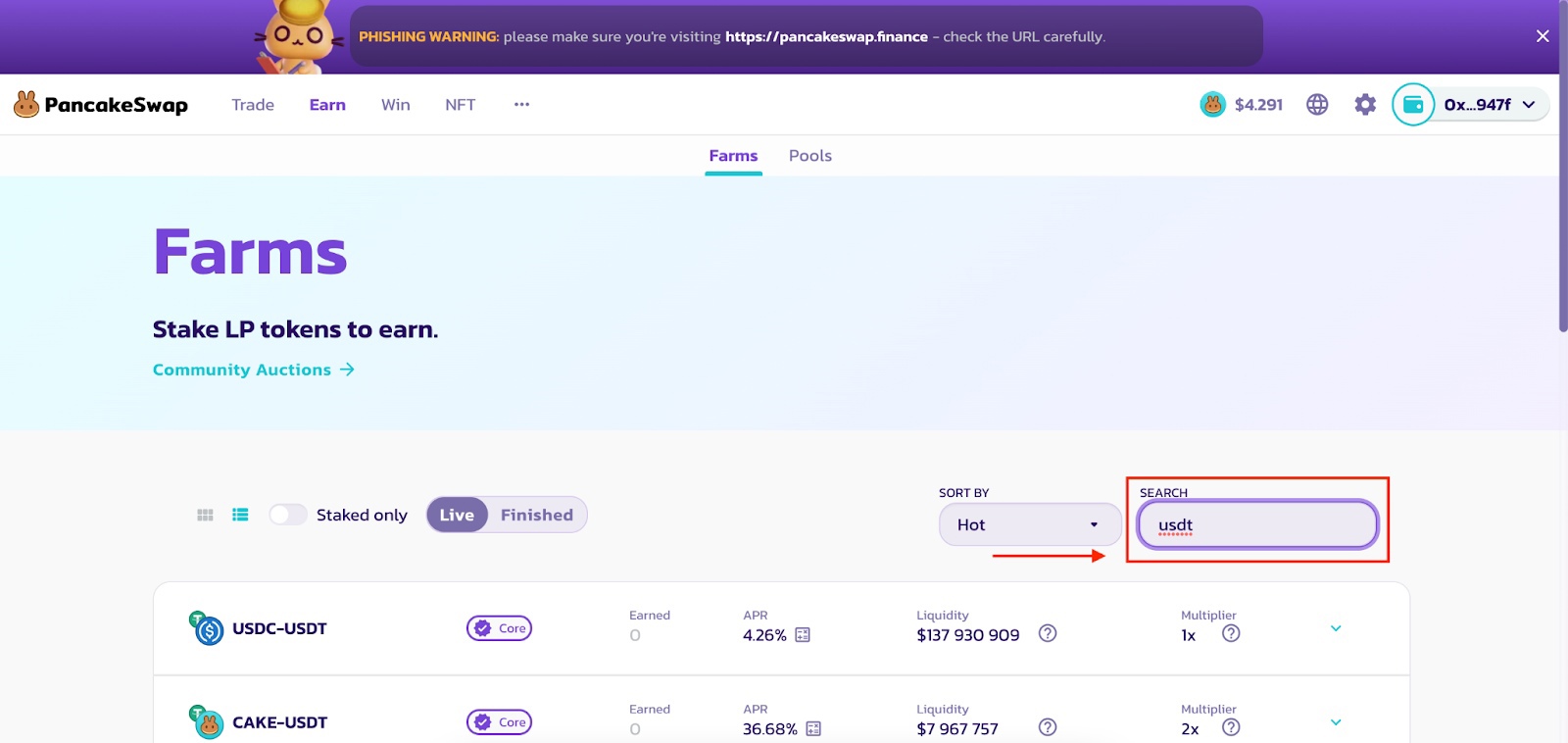
Task: Dismiss the phishing warning banner
Action: click(x=1543, y=36)
